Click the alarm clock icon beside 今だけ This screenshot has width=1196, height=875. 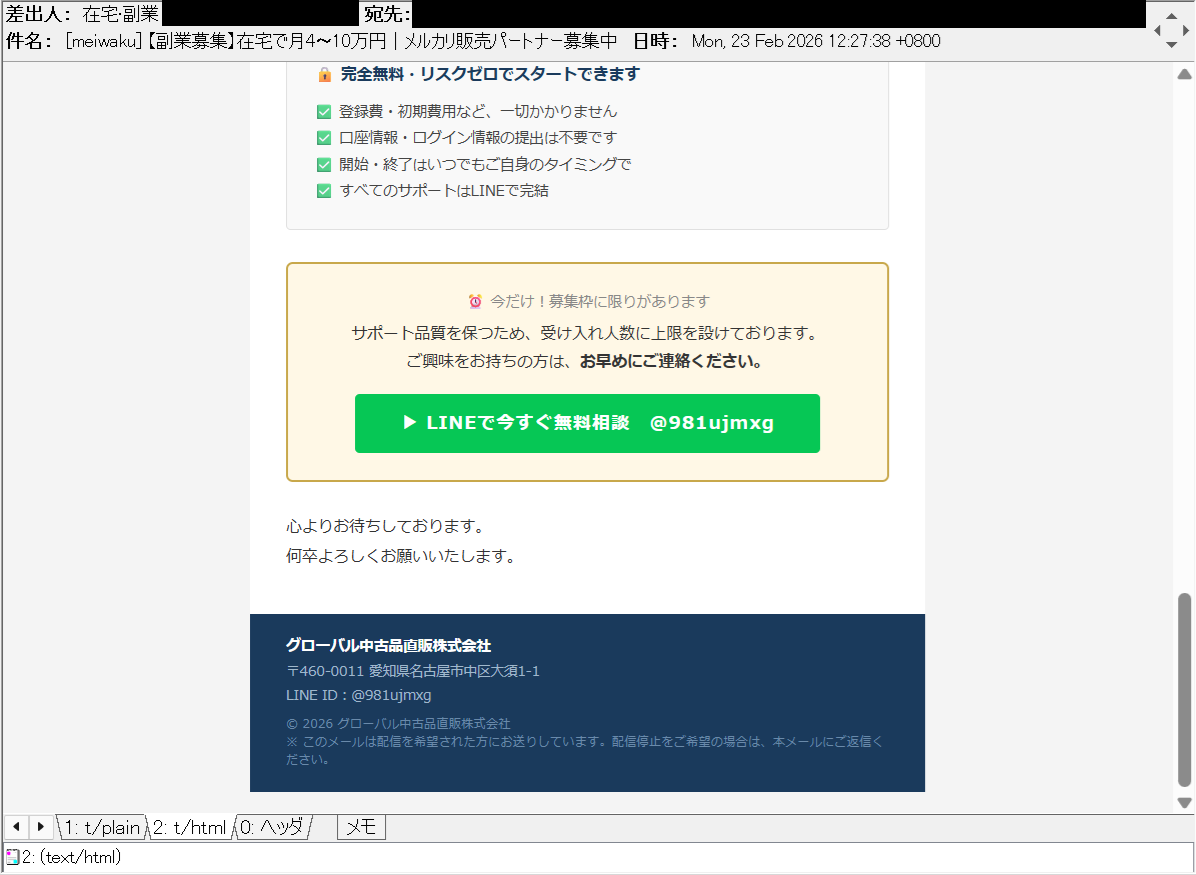(475, 301)
